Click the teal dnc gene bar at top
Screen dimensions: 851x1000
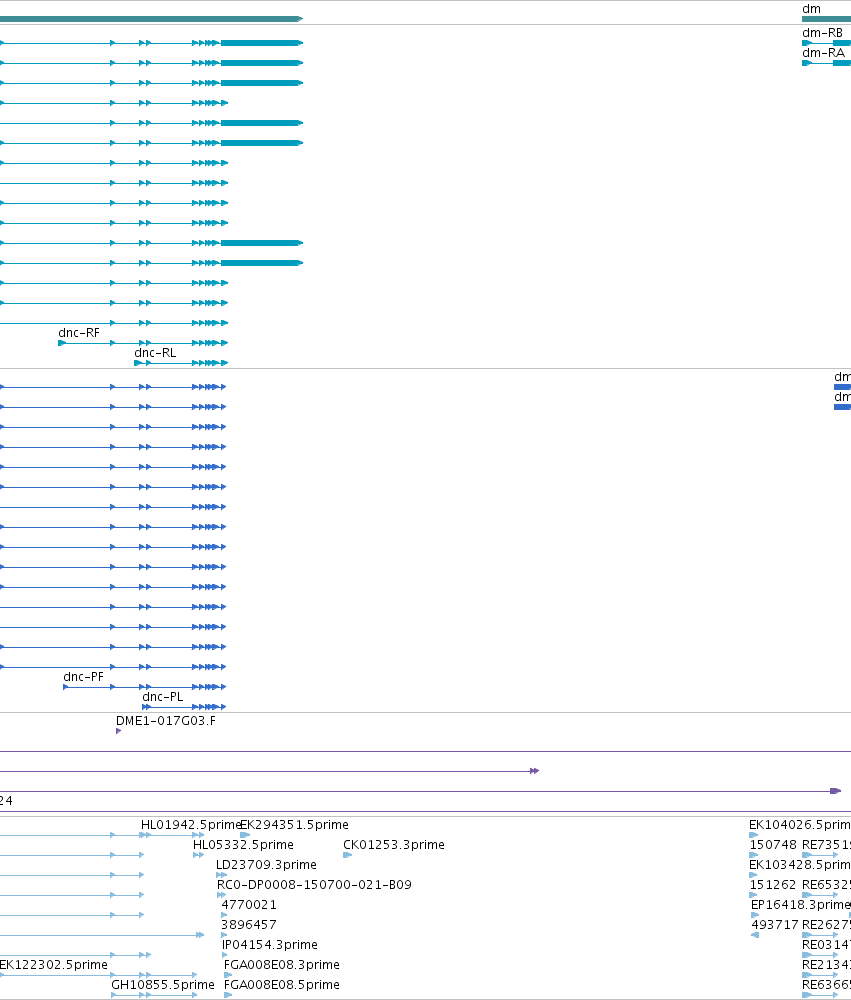pos(151,18)
